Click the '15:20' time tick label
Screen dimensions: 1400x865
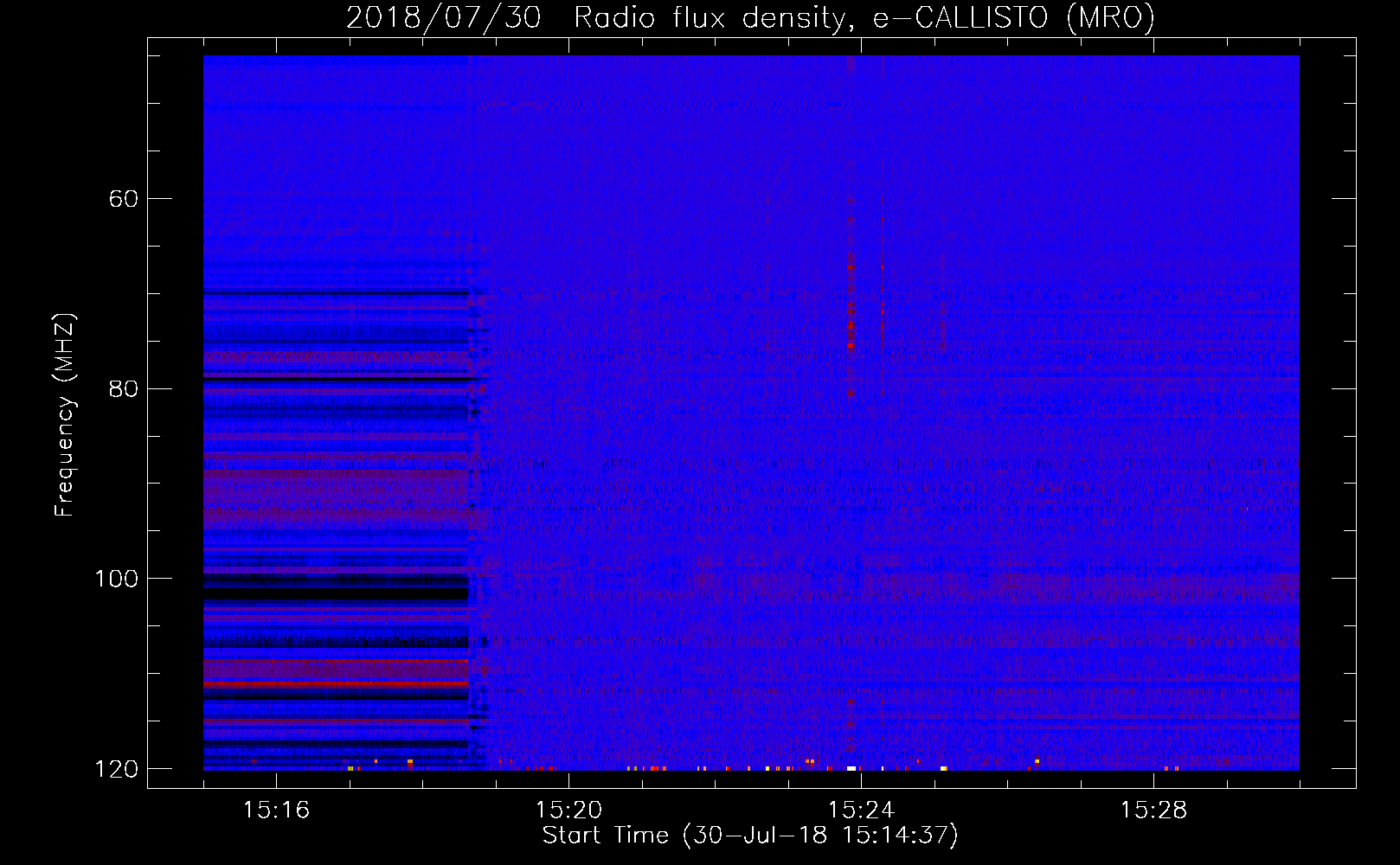(568, 810)
